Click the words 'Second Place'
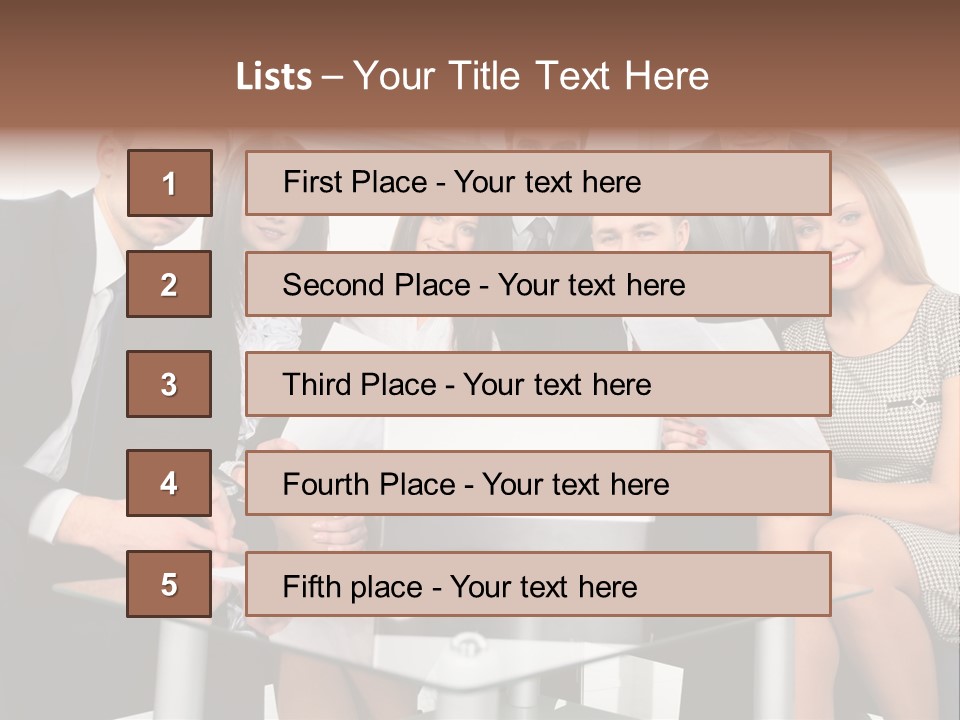 point(376,285)
